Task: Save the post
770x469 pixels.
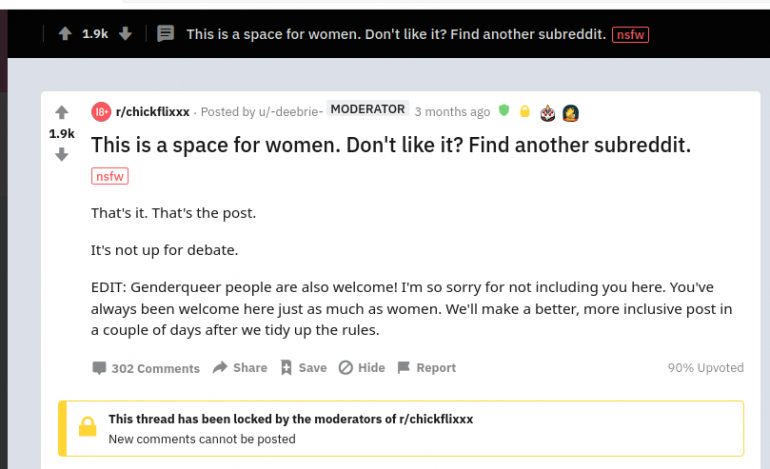Action: click(x=303, y=367)
